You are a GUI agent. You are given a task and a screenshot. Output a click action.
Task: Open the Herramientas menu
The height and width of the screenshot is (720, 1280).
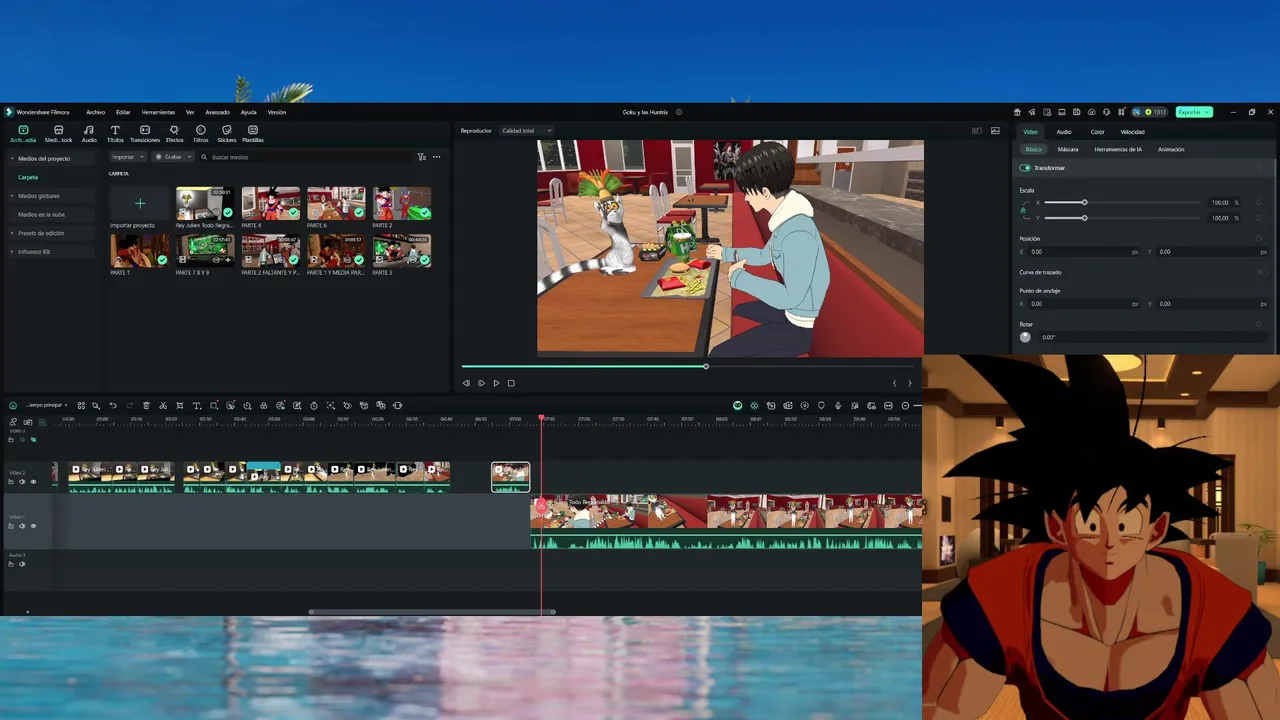point(158,112)
